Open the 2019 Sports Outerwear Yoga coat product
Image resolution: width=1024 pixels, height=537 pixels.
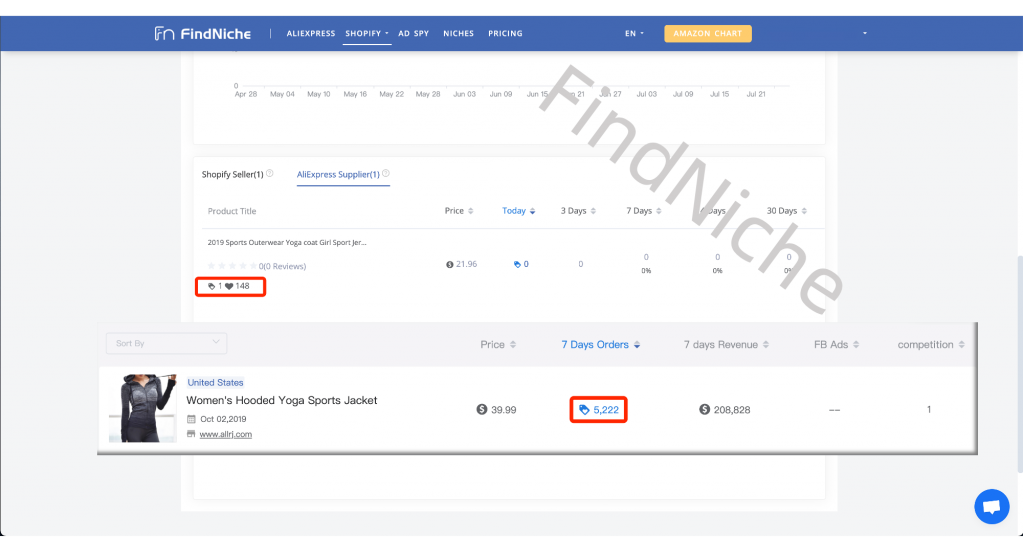click(287, 242)
